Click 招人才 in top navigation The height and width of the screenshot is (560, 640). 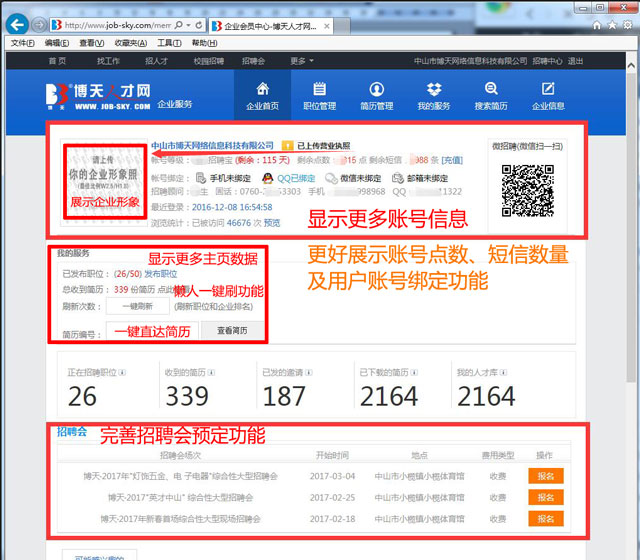[x=156, y=61]
